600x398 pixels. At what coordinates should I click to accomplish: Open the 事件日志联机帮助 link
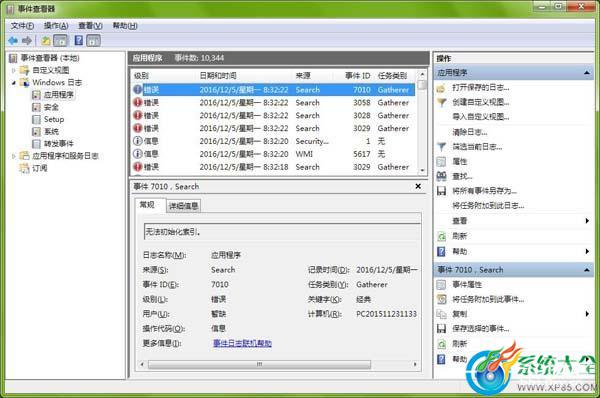[x=242, y=343]
